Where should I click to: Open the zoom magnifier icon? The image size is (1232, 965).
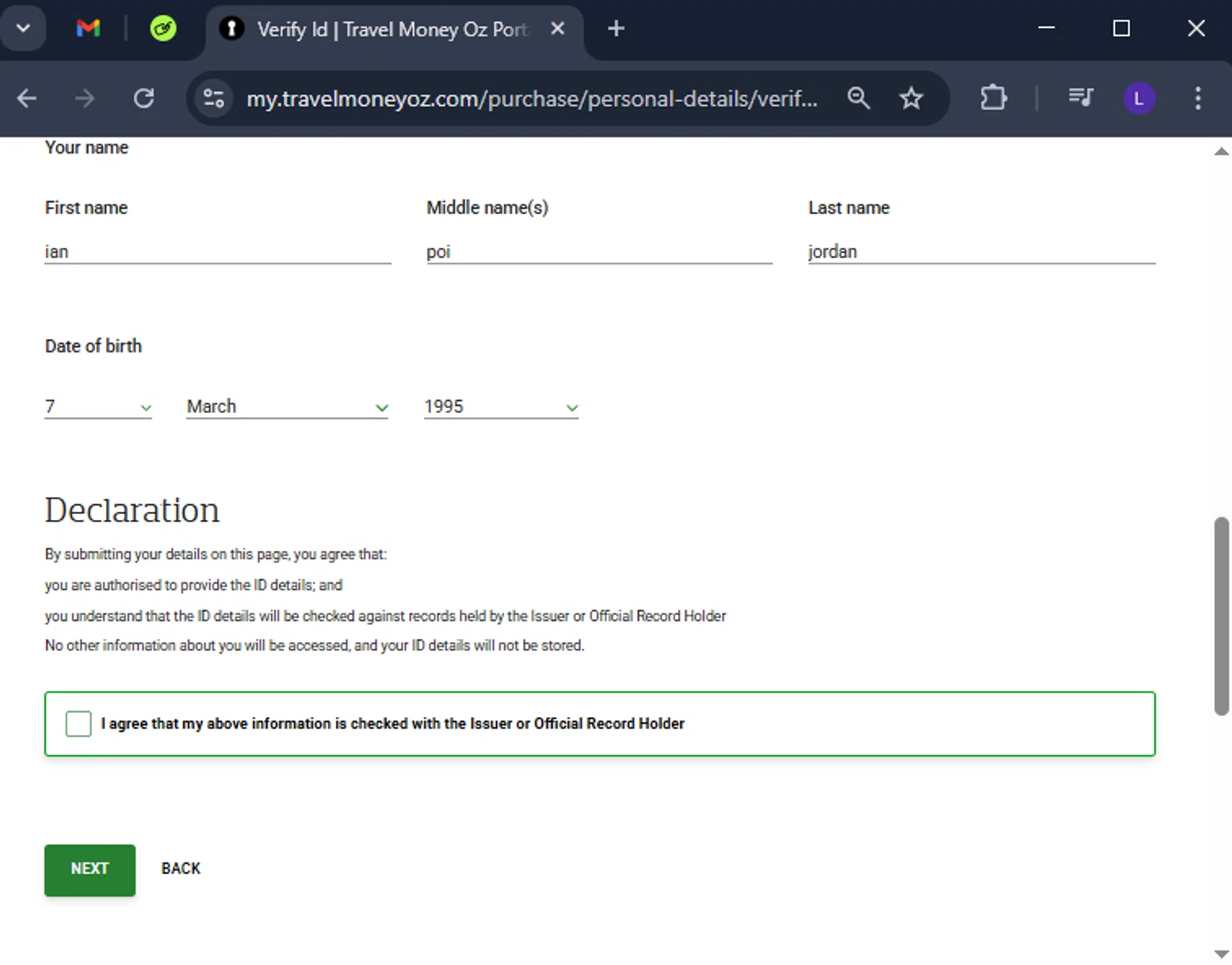[x=858, y=99]
